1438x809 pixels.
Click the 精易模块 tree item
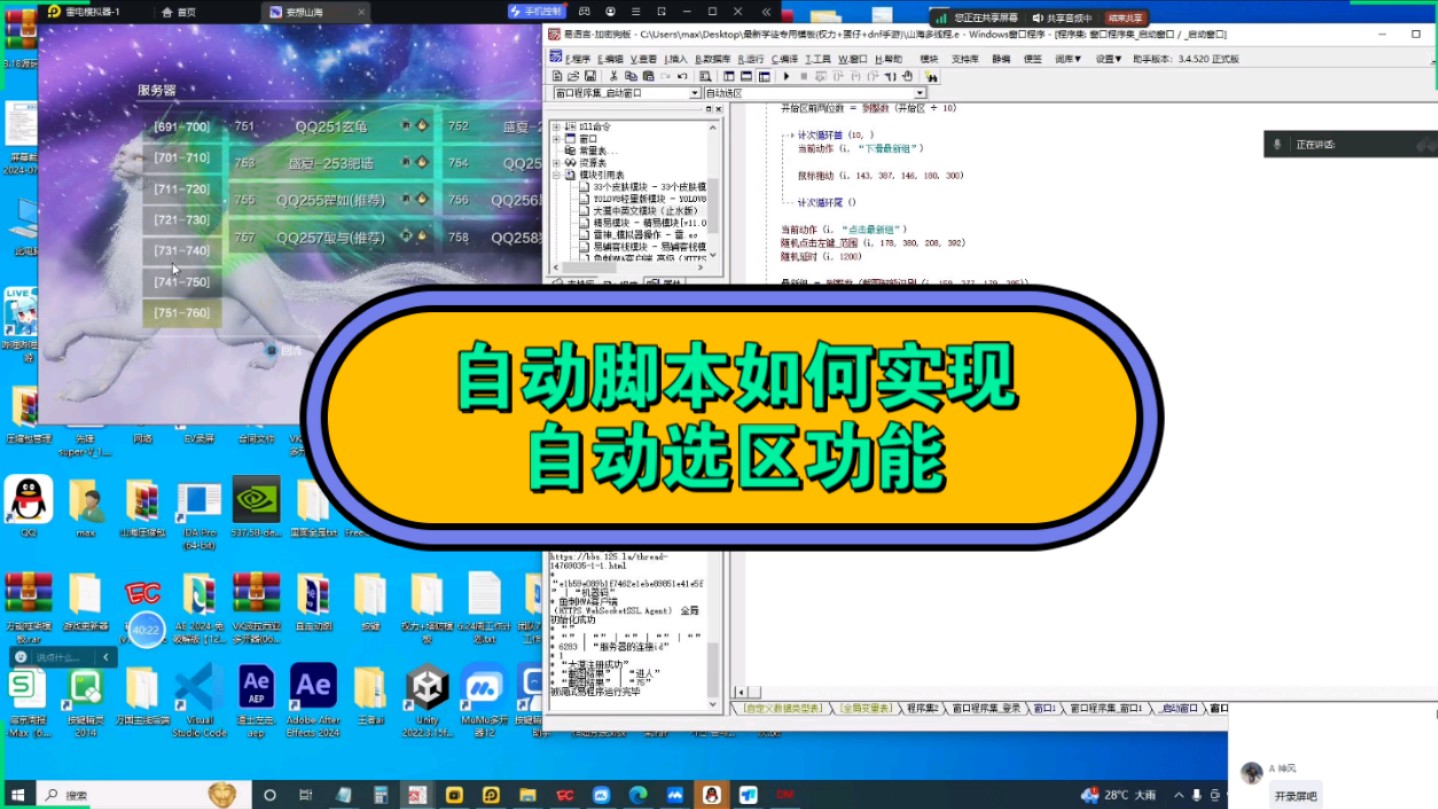(x=650, y=223)
